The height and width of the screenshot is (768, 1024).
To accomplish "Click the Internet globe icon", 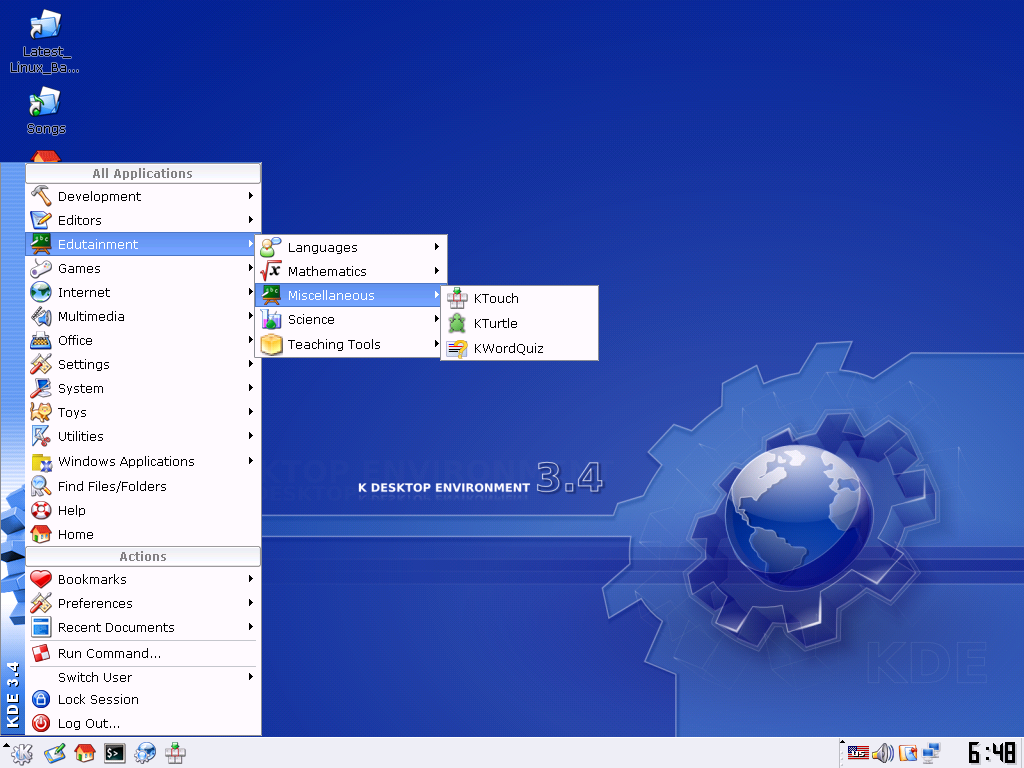I will [x=41, y=292].
